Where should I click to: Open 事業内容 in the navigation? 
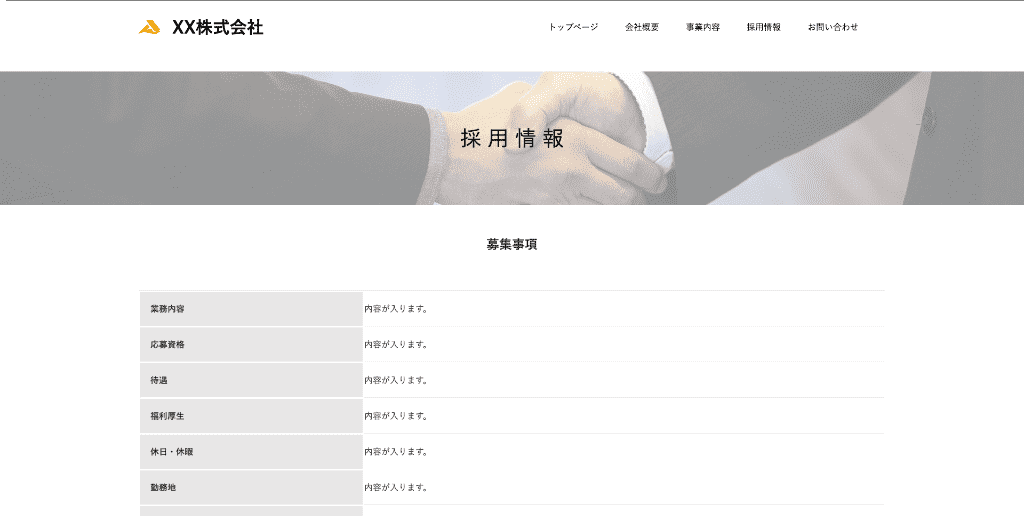703,27
